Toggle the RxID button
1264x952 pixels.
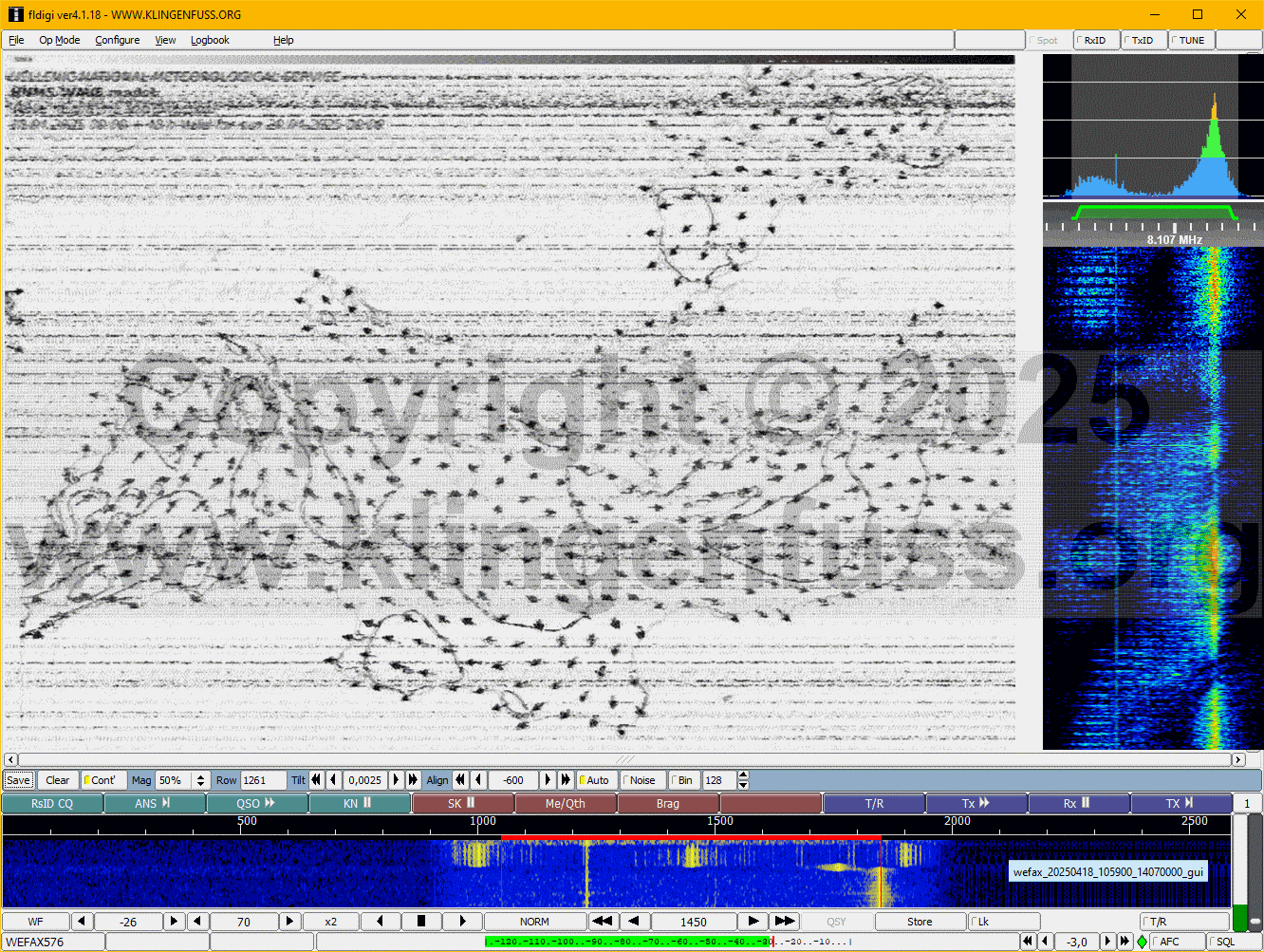point(1096,40)
